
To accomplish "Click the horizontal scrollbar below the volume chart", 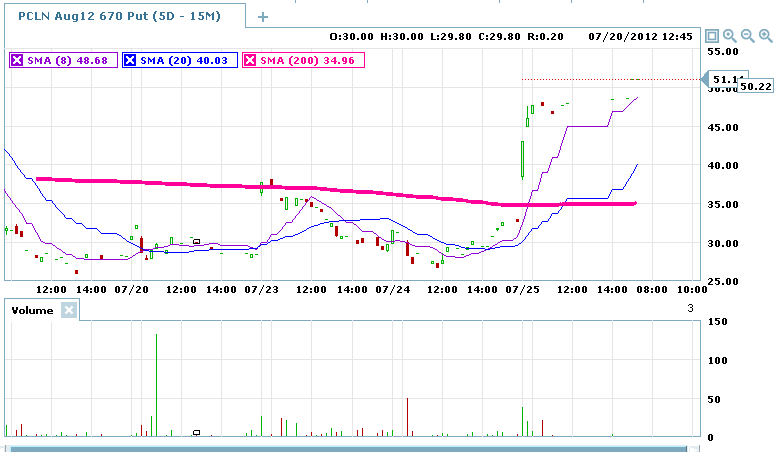I will pos(350,447).
